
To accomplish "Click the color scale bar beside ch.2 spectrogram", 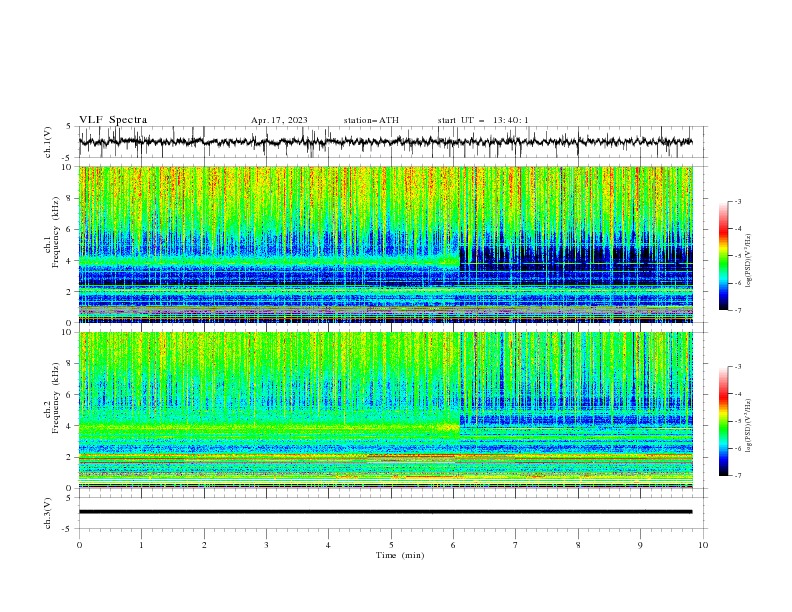I will 724,421.
